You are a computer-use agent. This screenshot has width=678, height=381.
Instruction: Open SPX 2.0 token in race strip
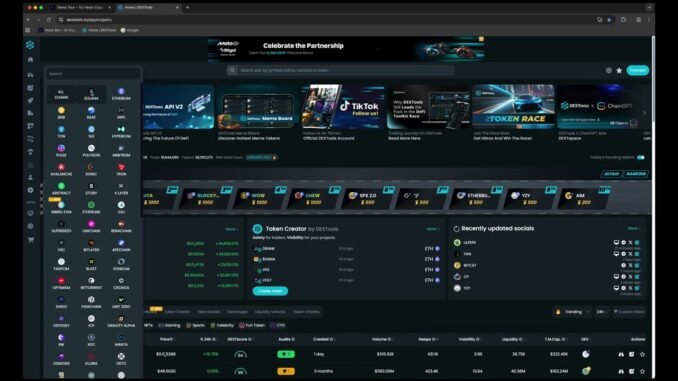point(369,199)
